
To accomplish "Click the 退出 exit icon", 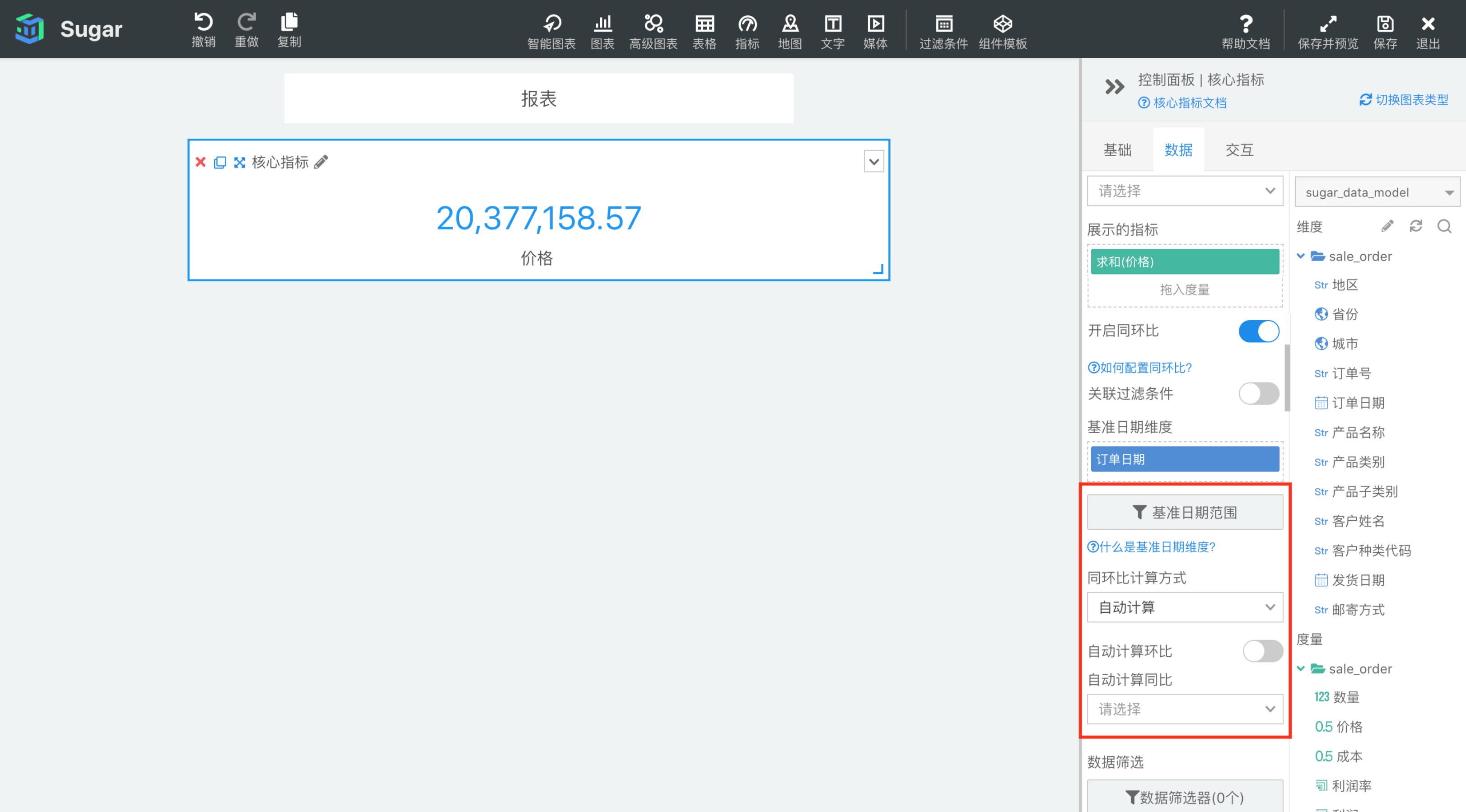I will pyautogui.click(x=1428, y=24).
